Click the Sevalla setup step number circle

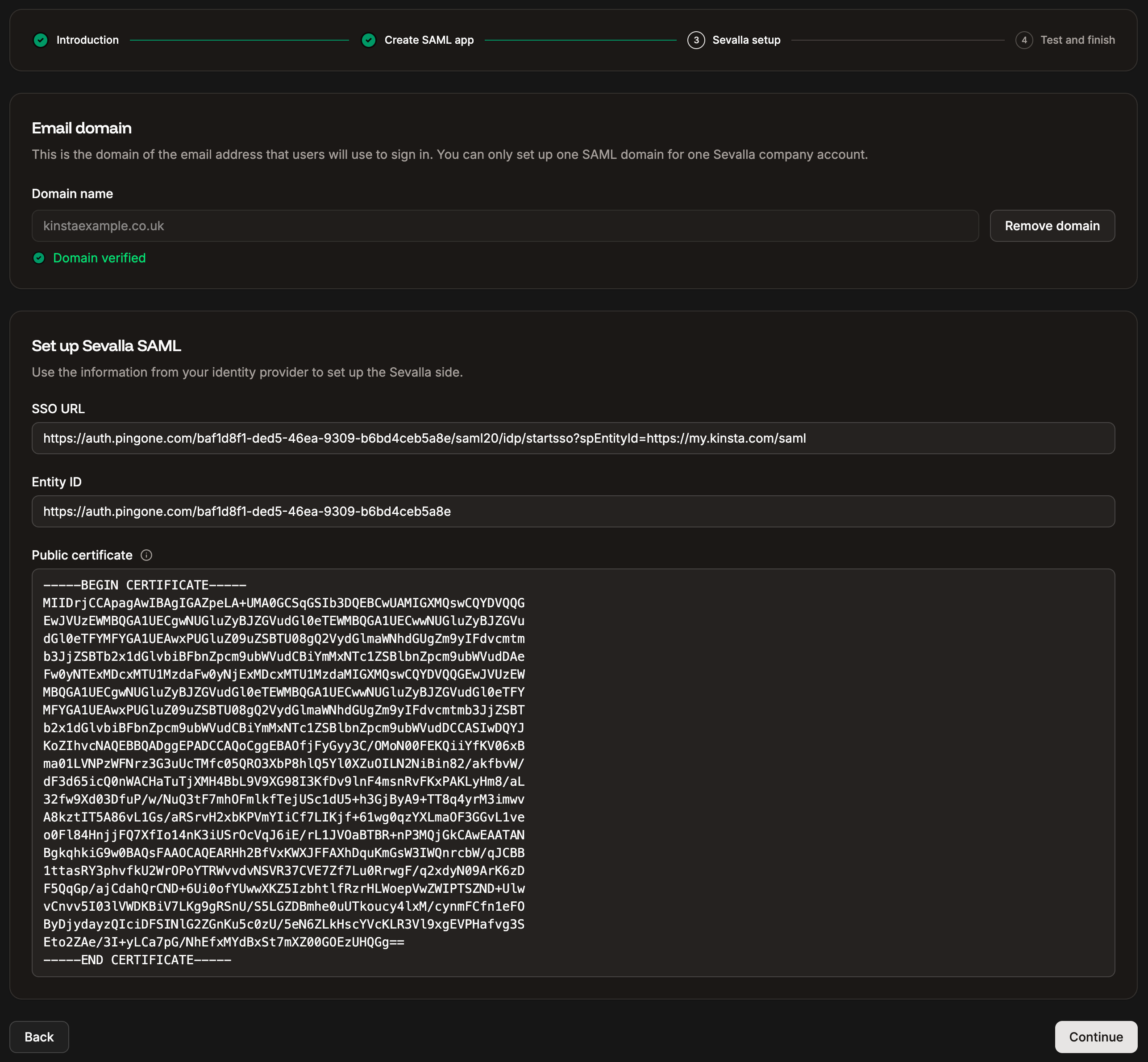(695, 40)
